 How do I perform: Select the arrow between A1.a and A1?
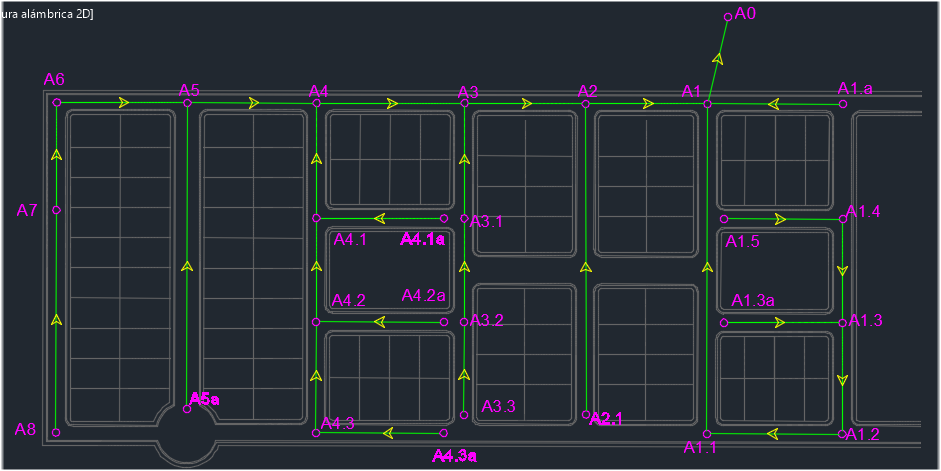pos(773,103)
